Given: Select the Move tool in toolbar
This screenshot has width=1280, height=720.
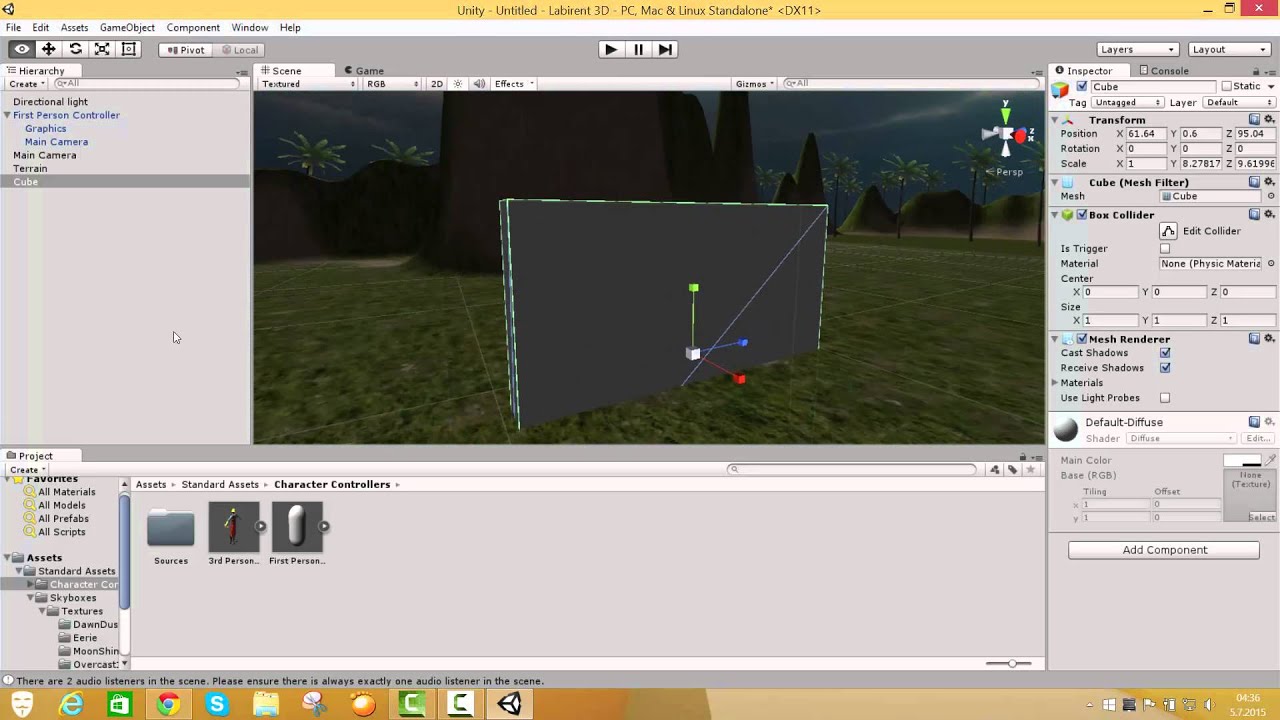Looking at the screenshot, I should click(48, 49).
